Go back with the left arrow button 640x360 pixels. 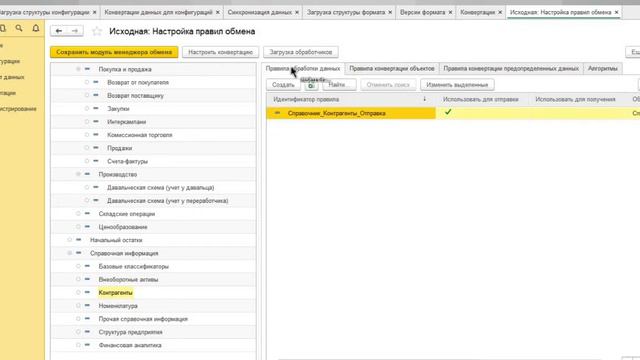tap(59, 31)
